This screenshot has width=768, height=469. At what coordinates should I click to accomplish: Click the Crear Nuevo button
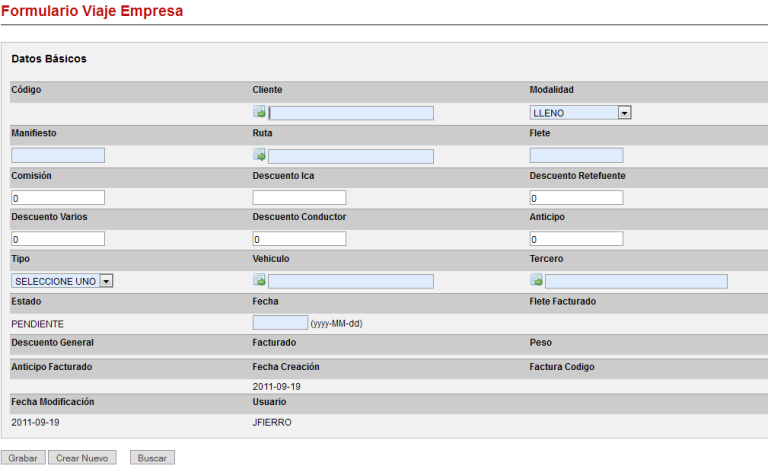pos(82,457)
